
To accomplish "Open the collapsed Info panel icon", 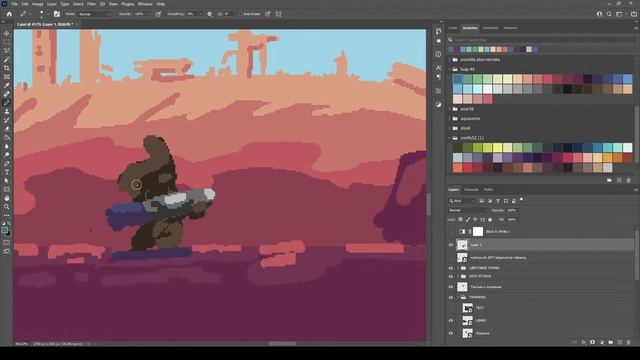I will click(438, 54).
